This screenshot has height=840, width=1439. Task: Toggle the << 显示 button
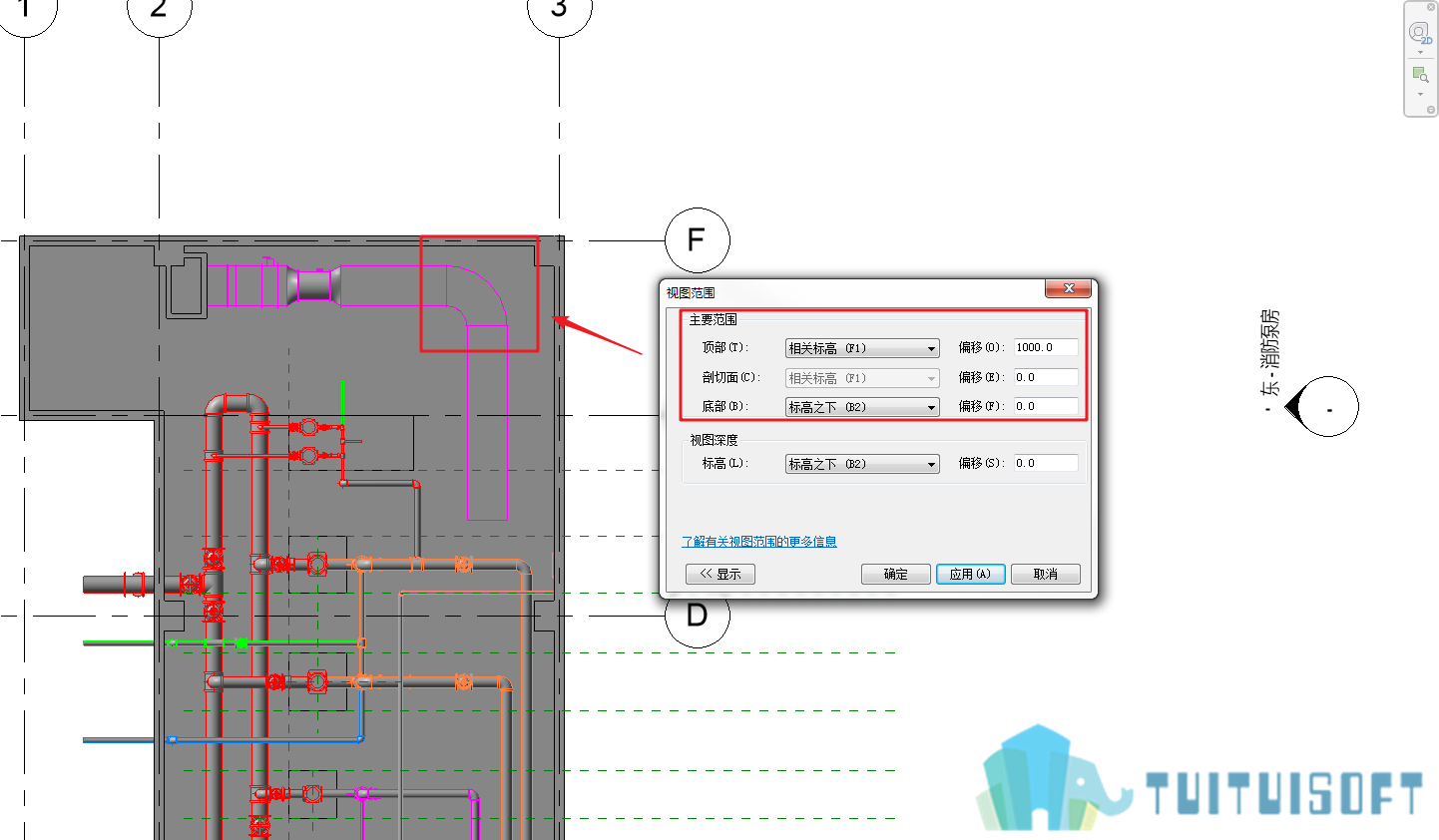[x=720, y=575]
